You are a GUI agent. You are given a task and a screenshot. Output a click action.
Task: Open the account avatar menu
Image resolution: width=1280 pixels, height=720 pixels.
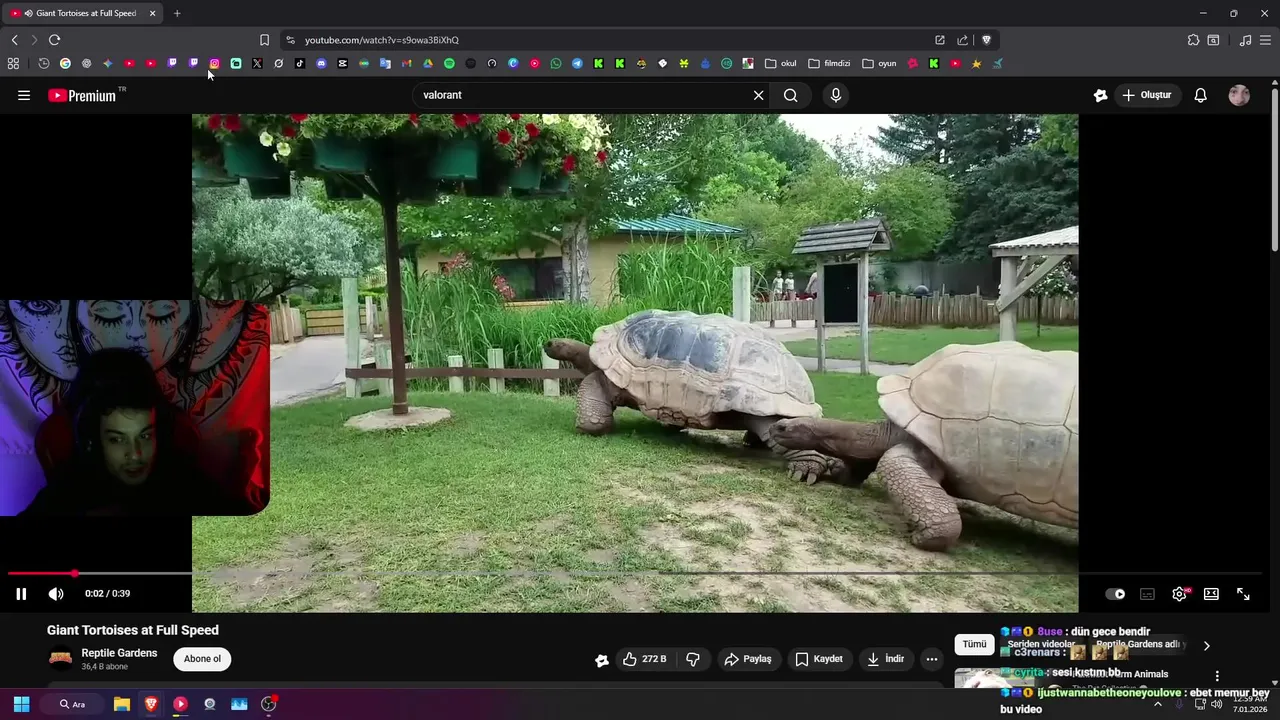[x=1239, y=95]
